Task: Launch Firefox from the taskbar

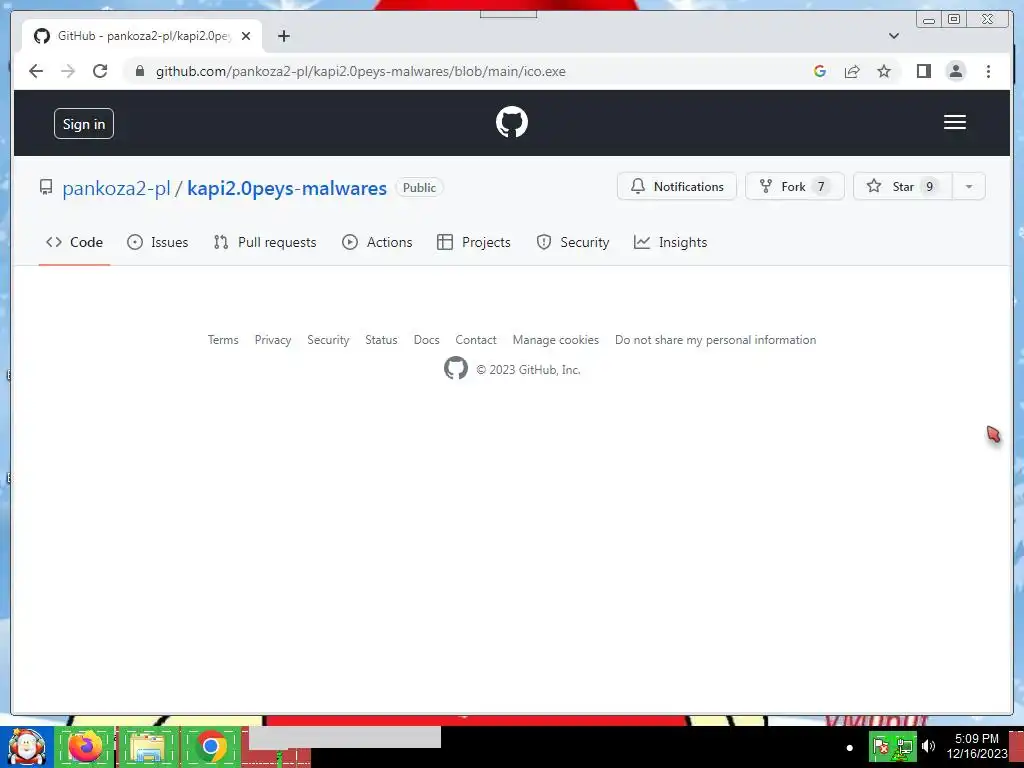Action: pyautogui.click(x=85, y=747)
